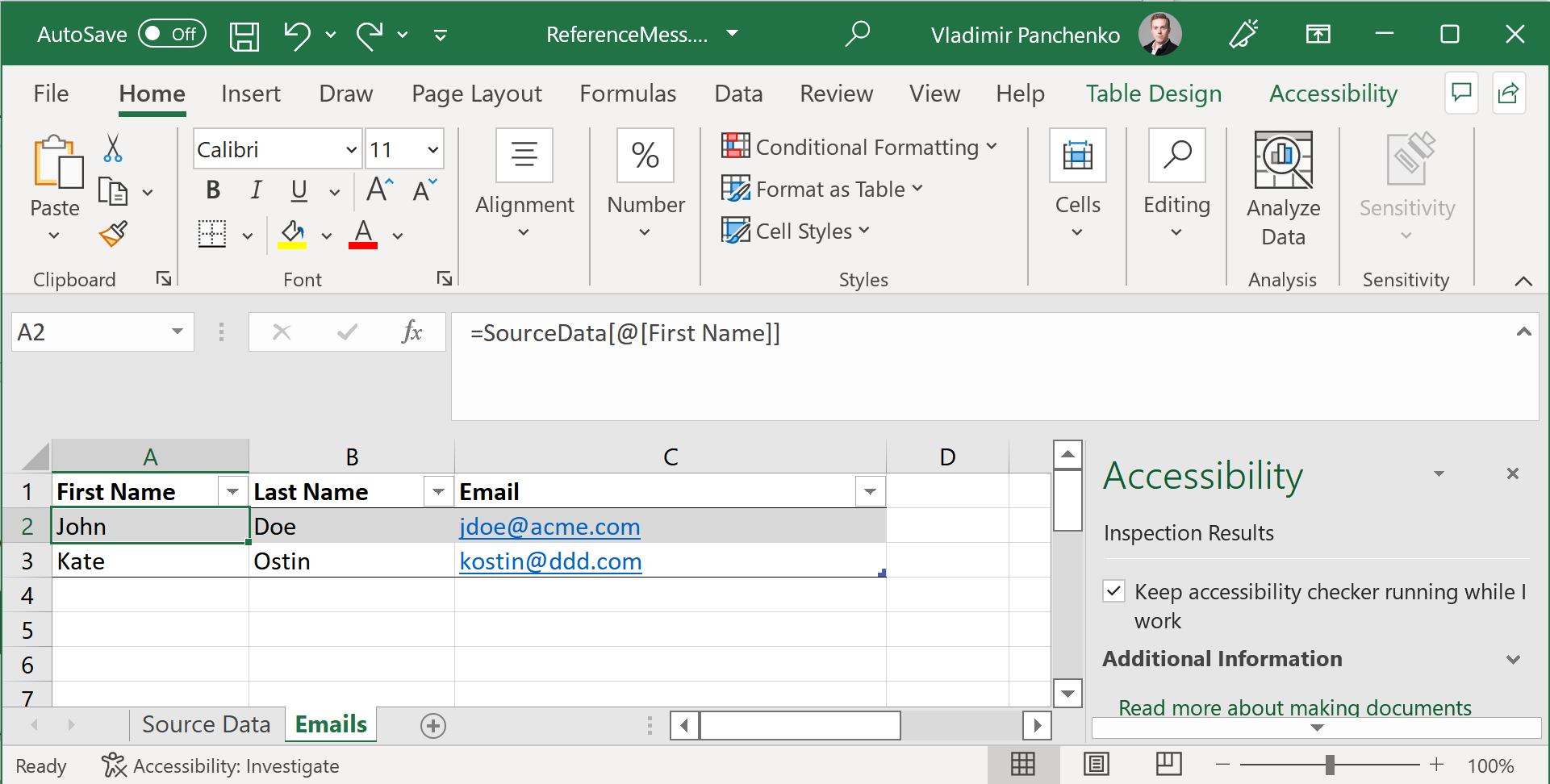Toggle the AutoSave switch
The width and height of the screenshot is (1550, 784).
(x=172, y=34)
